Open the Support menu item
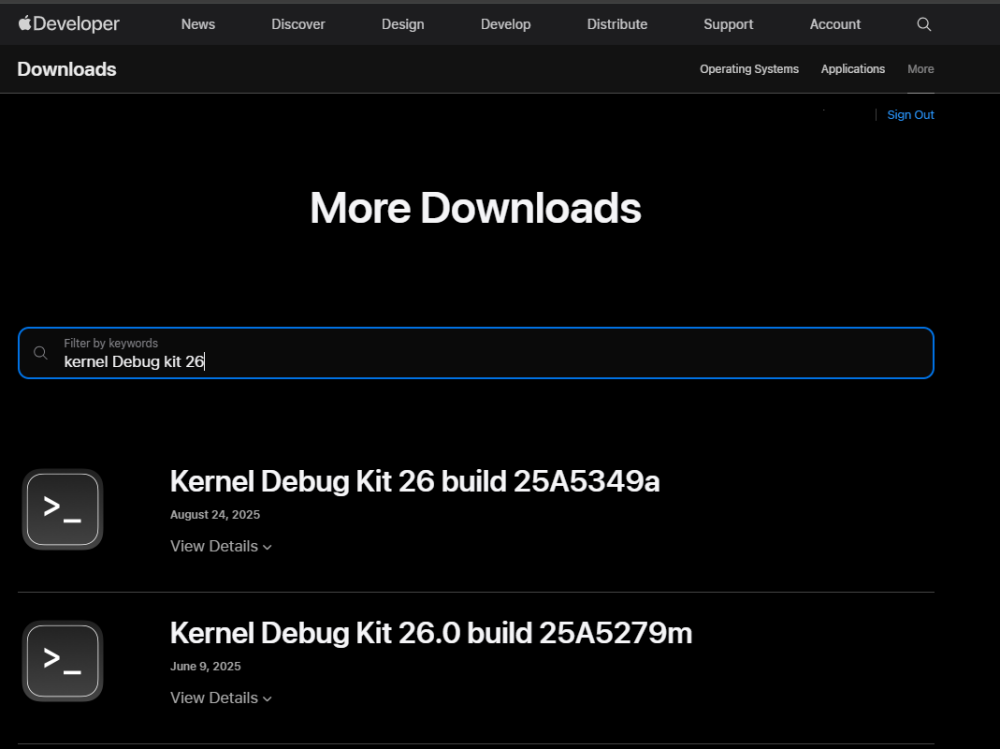Screen dimensions: 1000x749 click(728, 24)
